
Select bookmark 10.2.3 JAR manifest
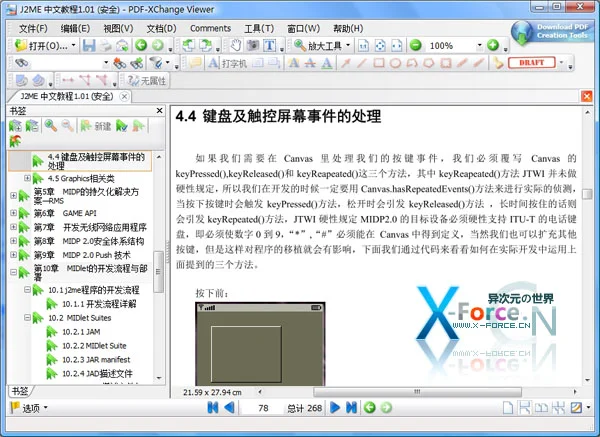pyautogui.click(x=96, y=360)
